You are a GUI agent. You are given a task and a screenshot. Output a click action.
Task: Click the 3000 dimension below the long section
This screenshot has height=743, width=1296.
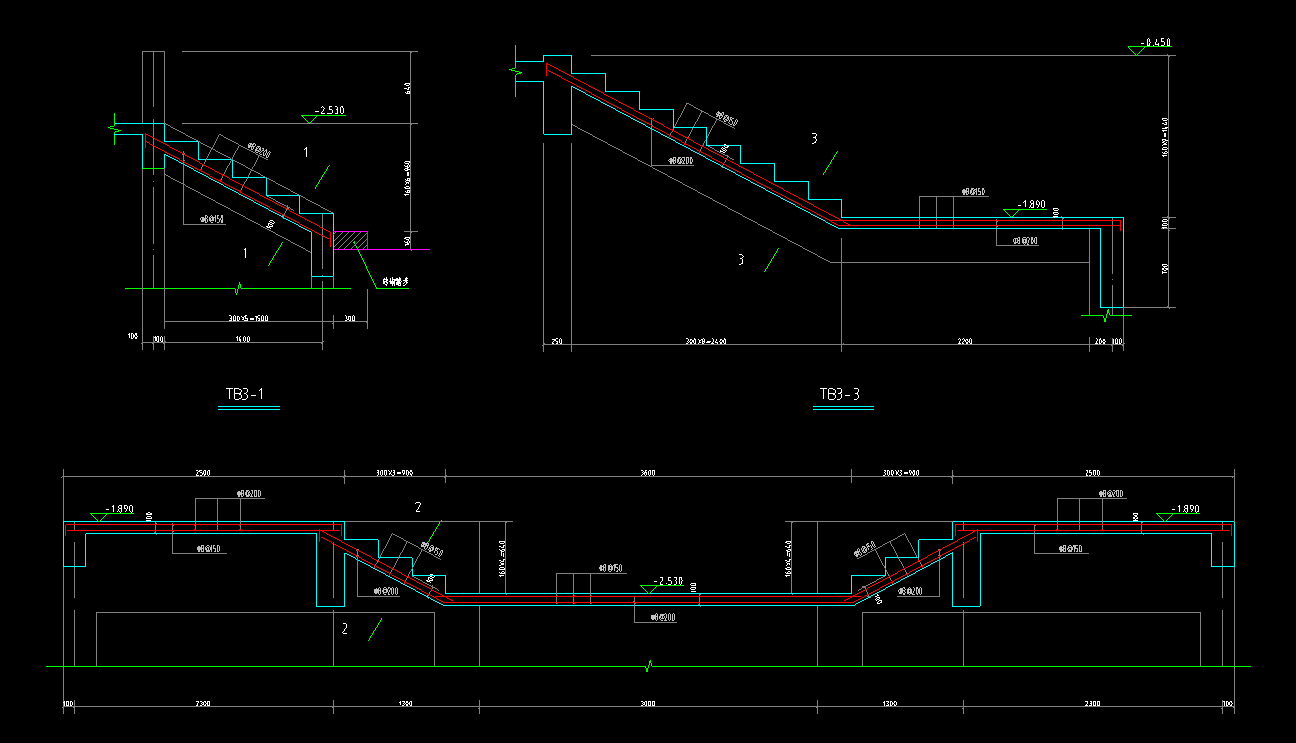click(x=647, y=704)
